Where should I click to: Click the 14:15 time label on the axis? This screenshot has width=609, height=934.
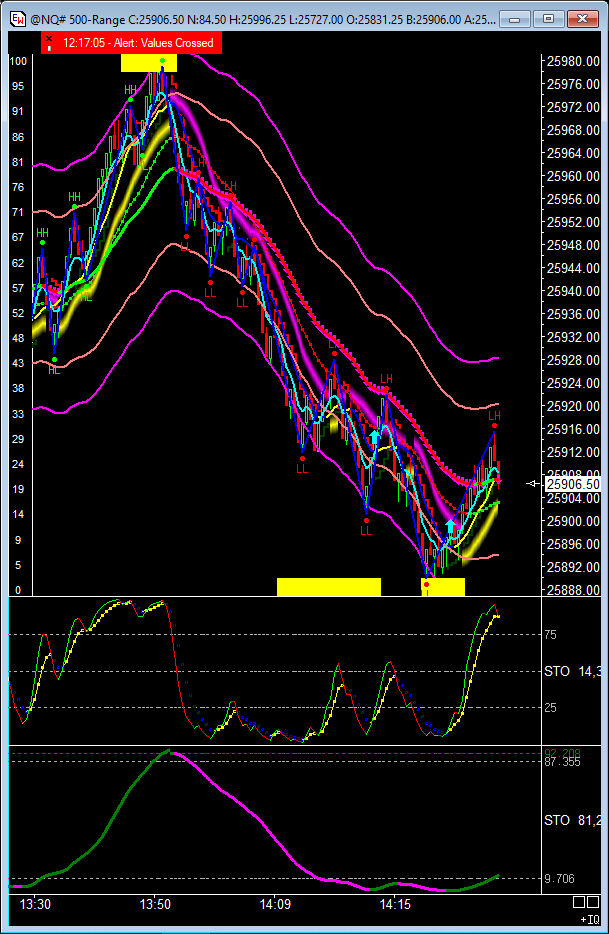tap(395, 904)
